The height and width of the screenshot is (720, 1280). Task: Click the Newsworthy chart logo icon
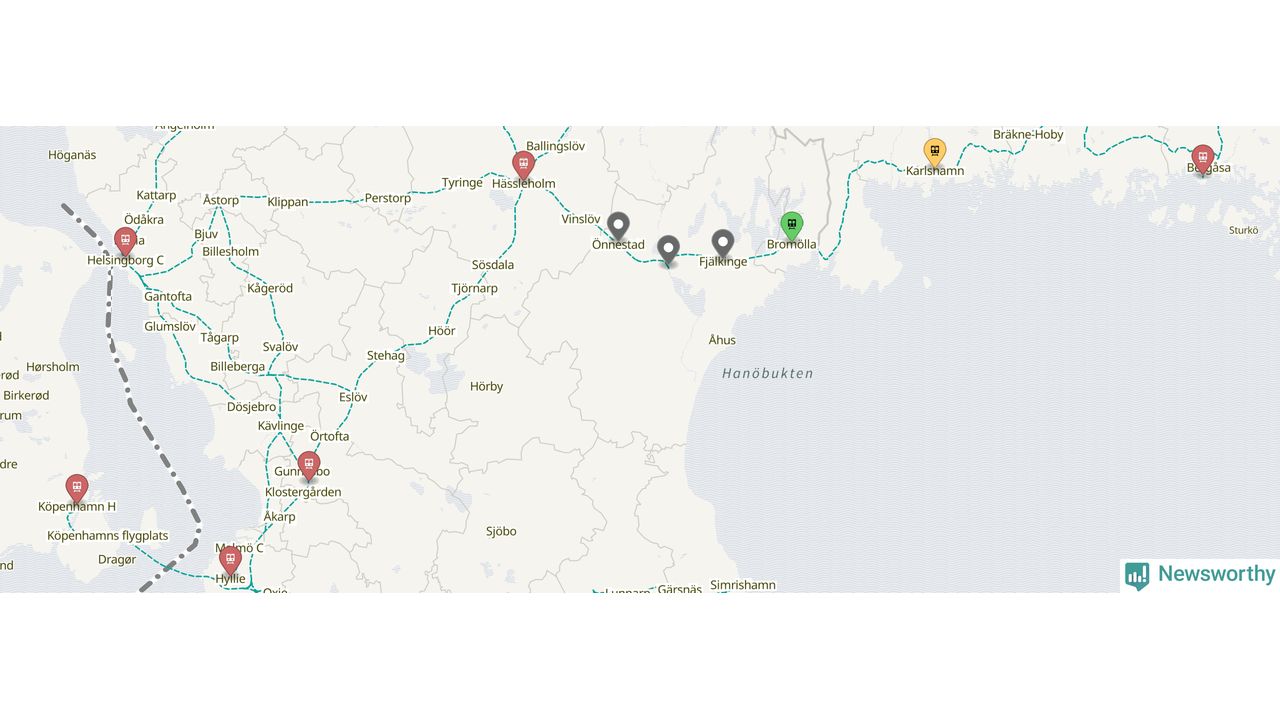pos(1137,575)
